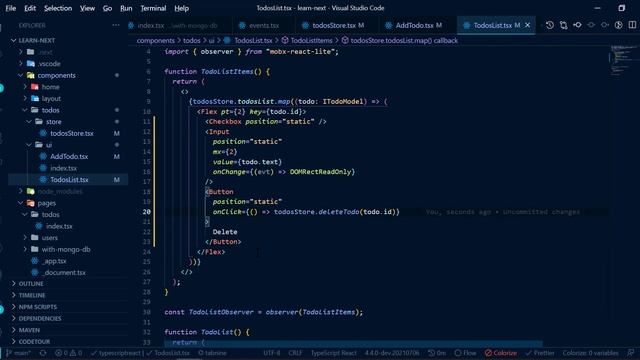Click the sync changes icon in status bar

click(x=43, y=353)
